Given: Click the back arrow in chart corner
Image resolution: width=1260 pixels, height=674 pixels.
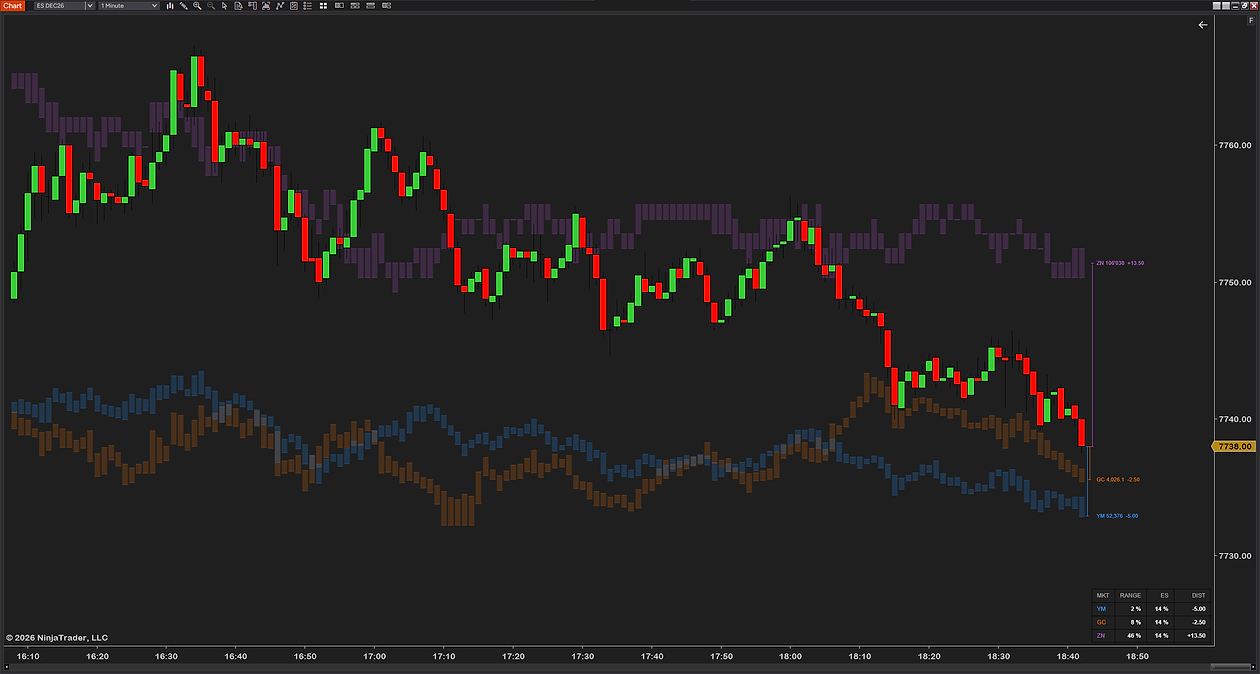Looking at the screenshot, I should point(1203,25).
